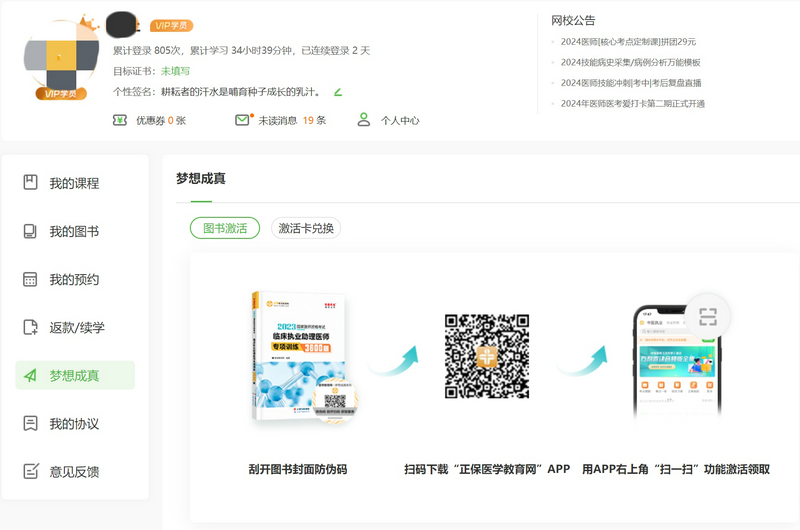The height and width of the screenshot is (530, 800).
Task: Click the 我的课程 sidebar icon
Action: 30,183
